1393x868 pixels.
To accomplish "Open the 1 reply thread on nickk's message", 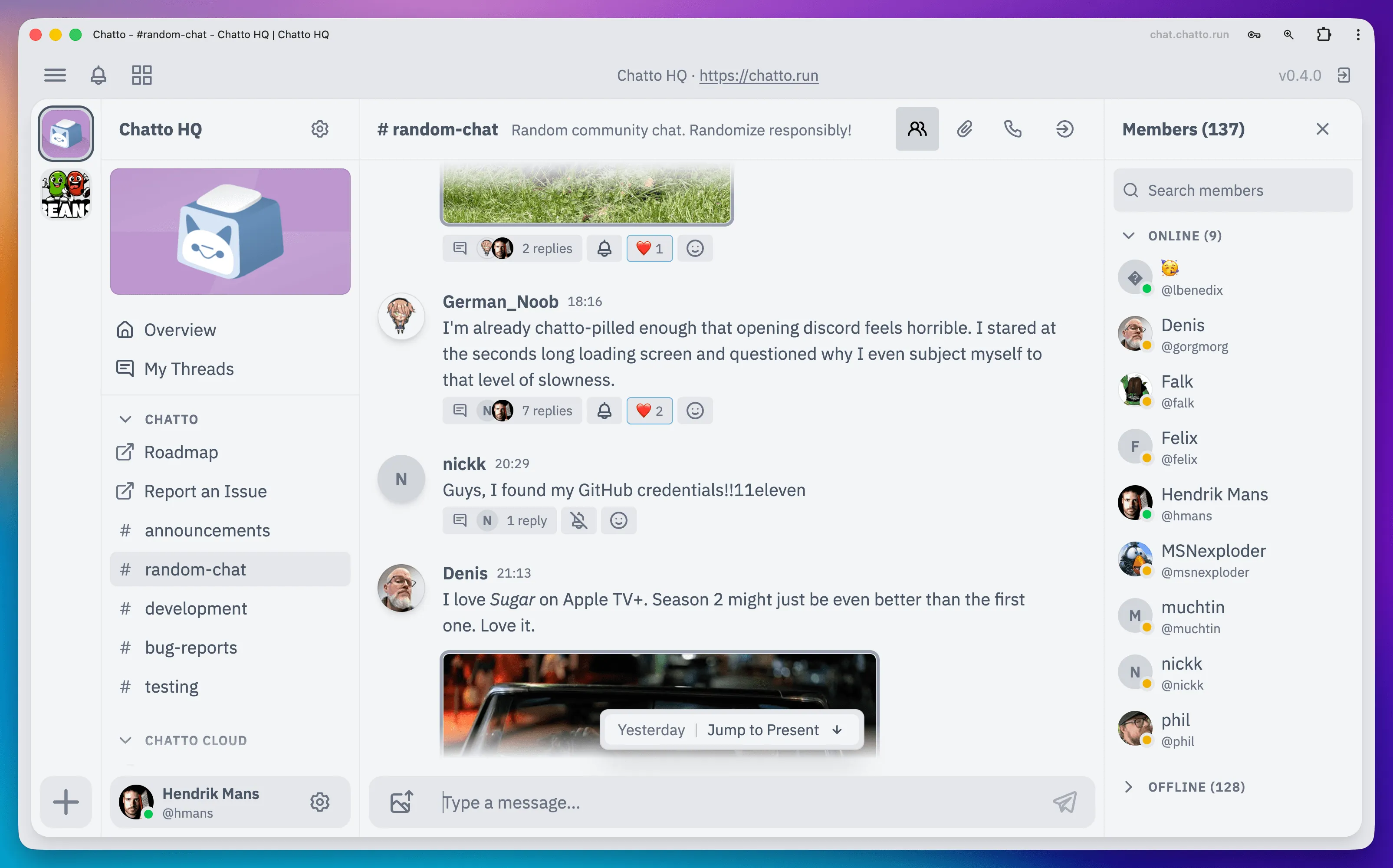I will (499, 521).
